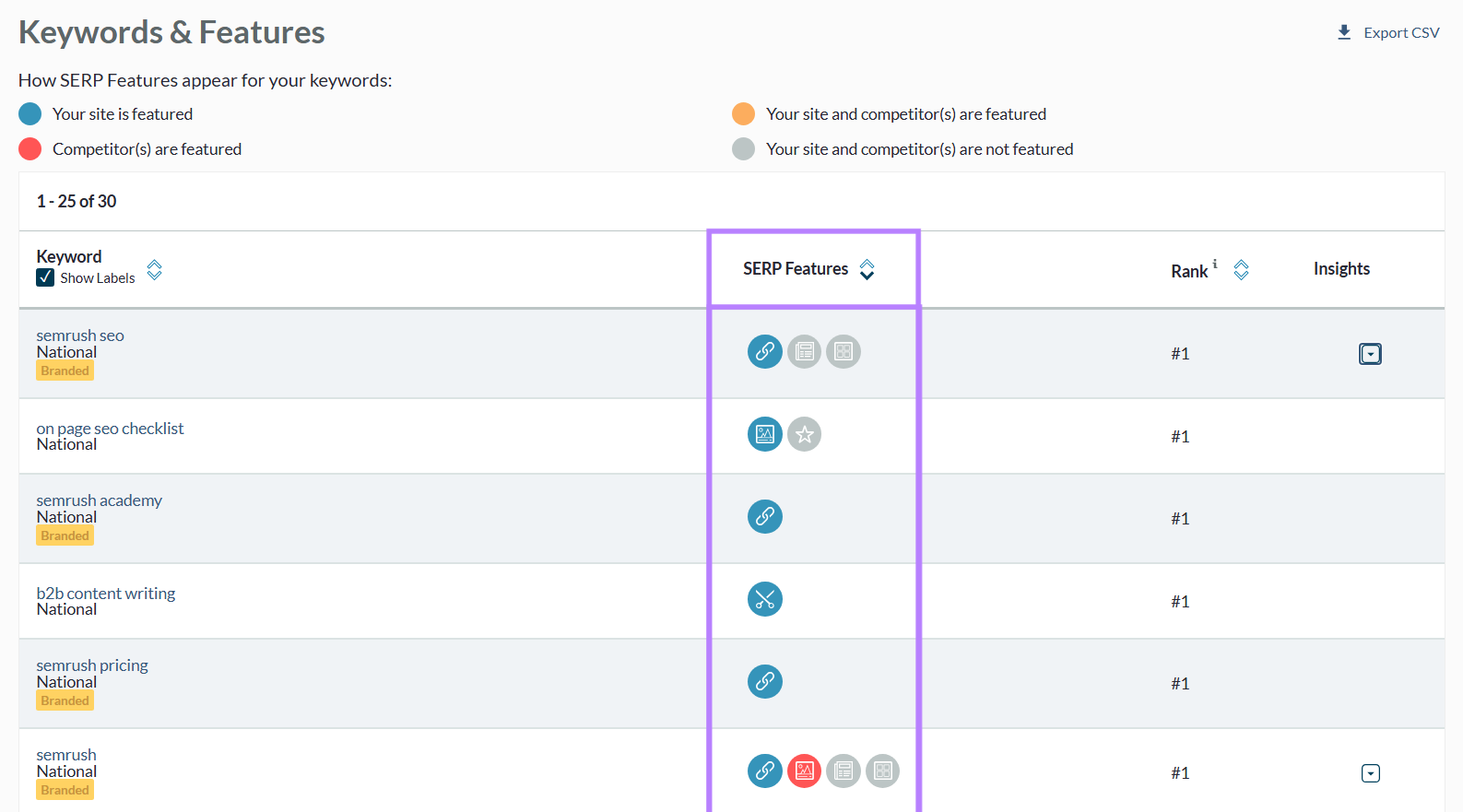Sort by SERP Features using the arrows
Viewport: 1463px width, 812px height.
point(867,269)
